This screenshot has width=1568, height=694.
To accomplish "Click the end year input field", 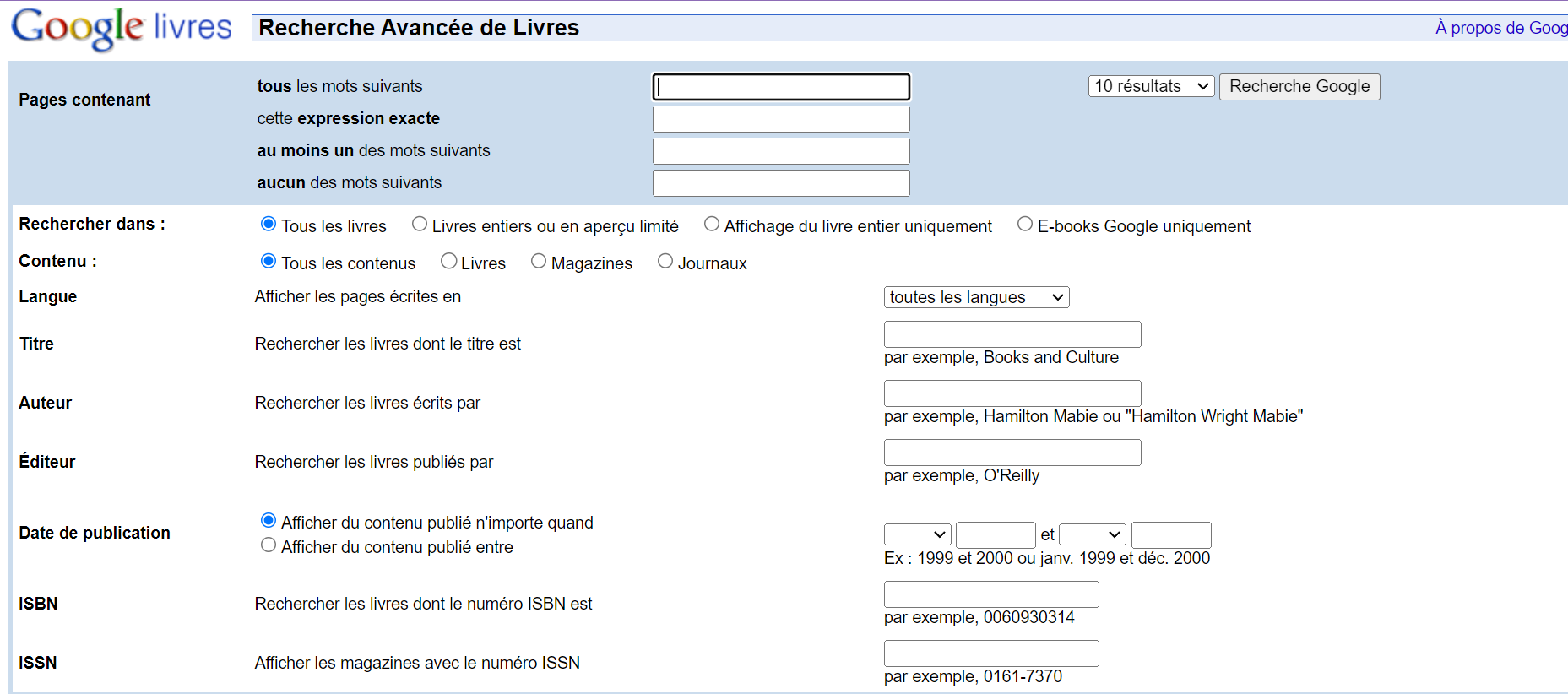I will [x=1171, y=535].
